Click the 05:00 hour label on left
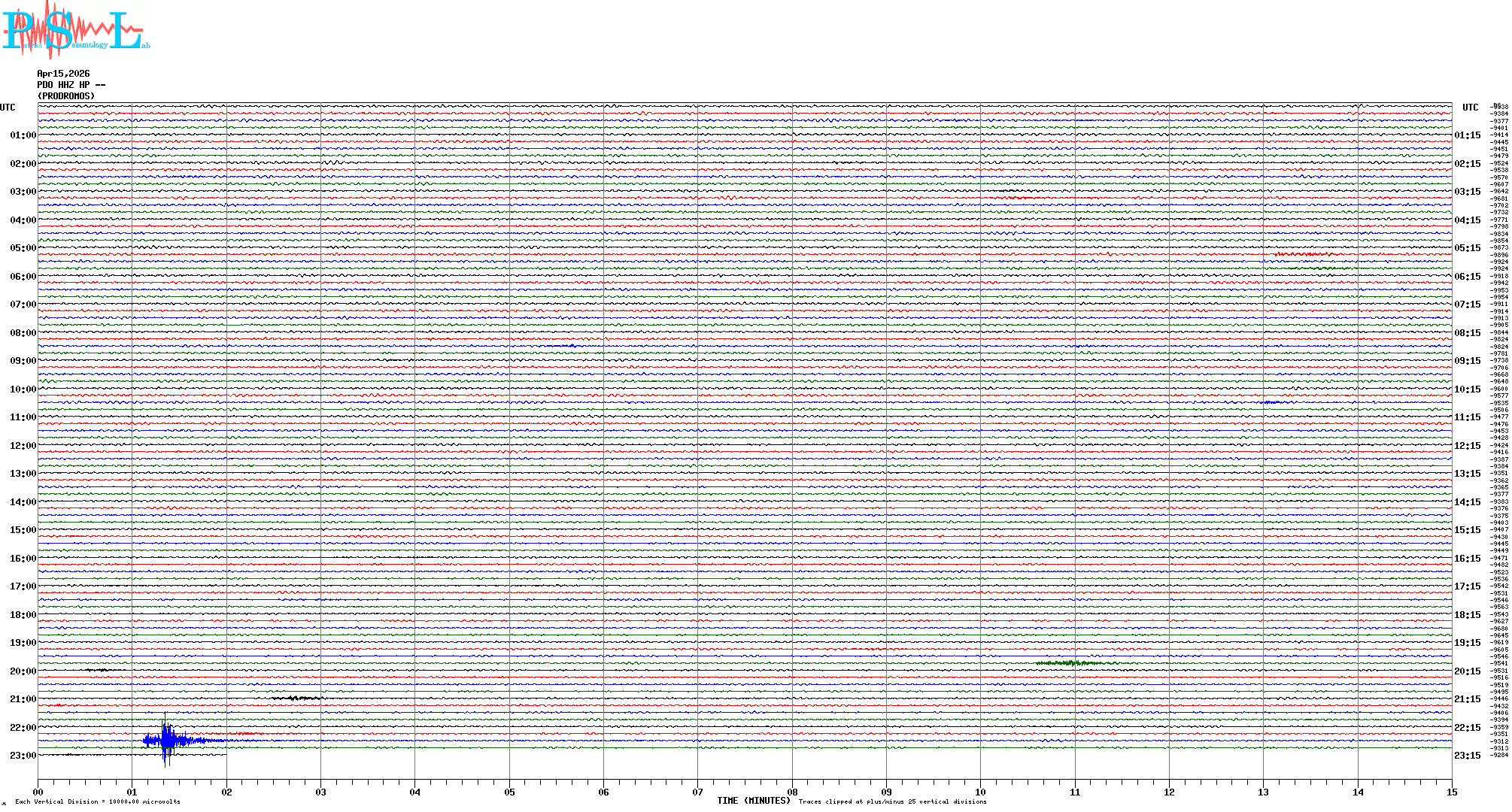The width and height of the screenshot is (1512, 812). tap(23, 248)
